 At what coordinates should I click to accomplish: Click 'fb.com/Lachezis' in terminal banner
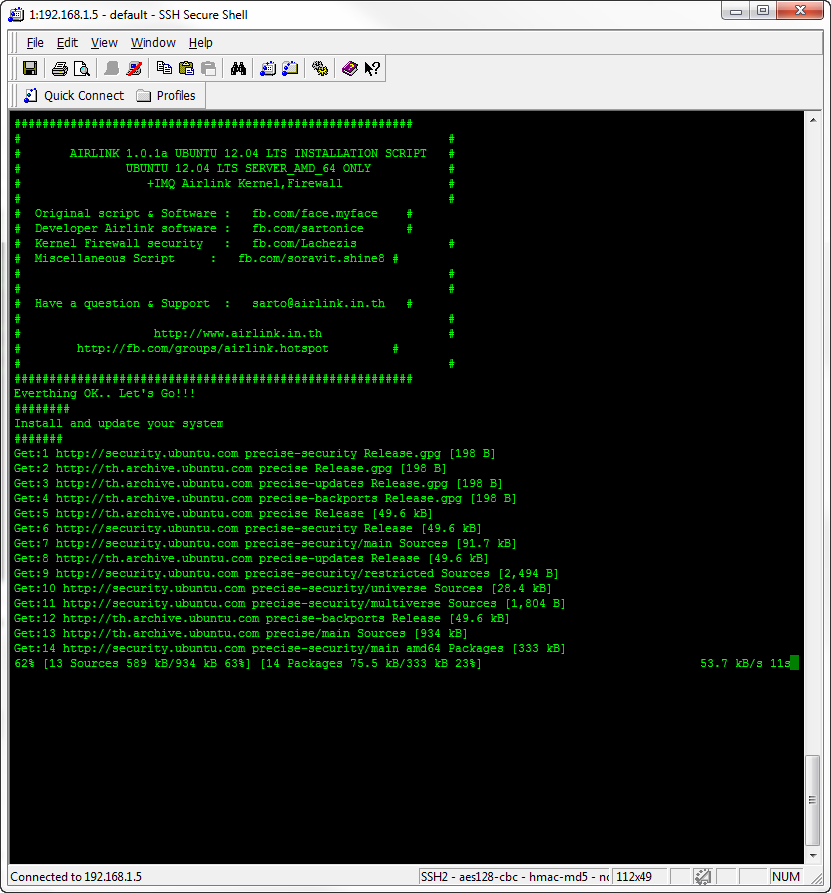click(x=304, y=244)
